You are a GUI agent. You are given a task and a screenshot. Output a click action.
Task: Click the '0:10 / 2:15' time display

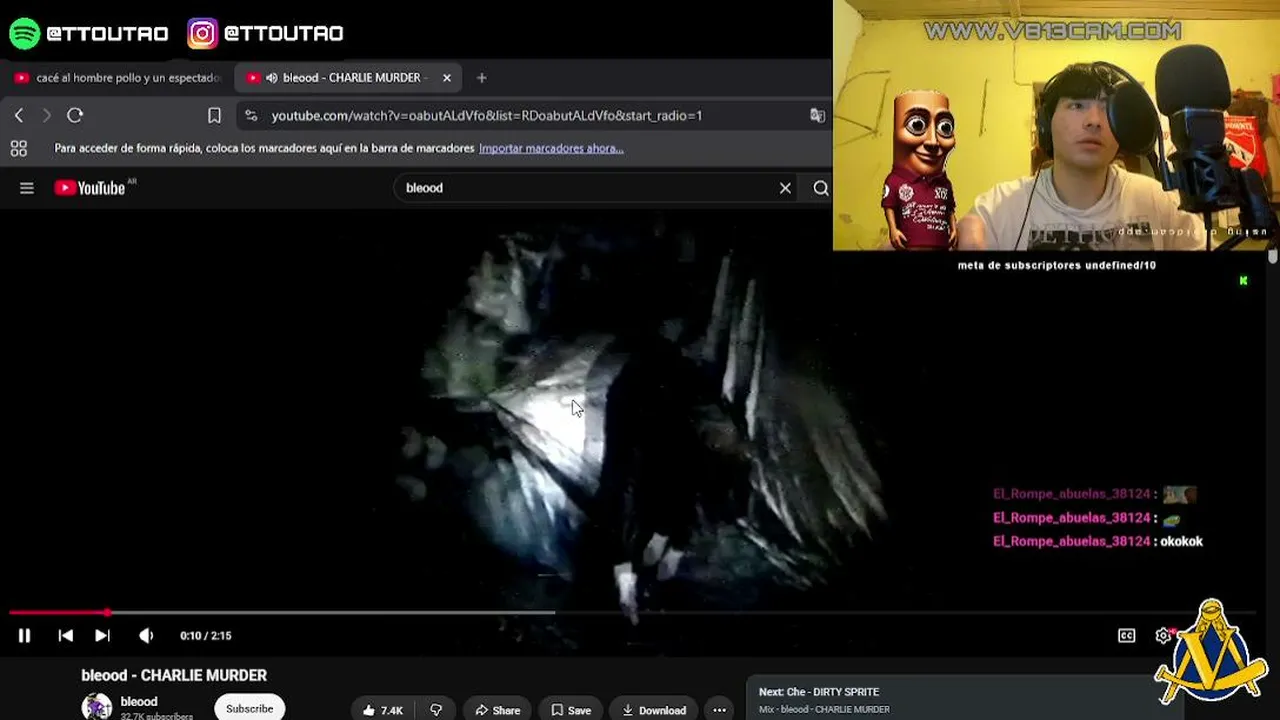206,635
